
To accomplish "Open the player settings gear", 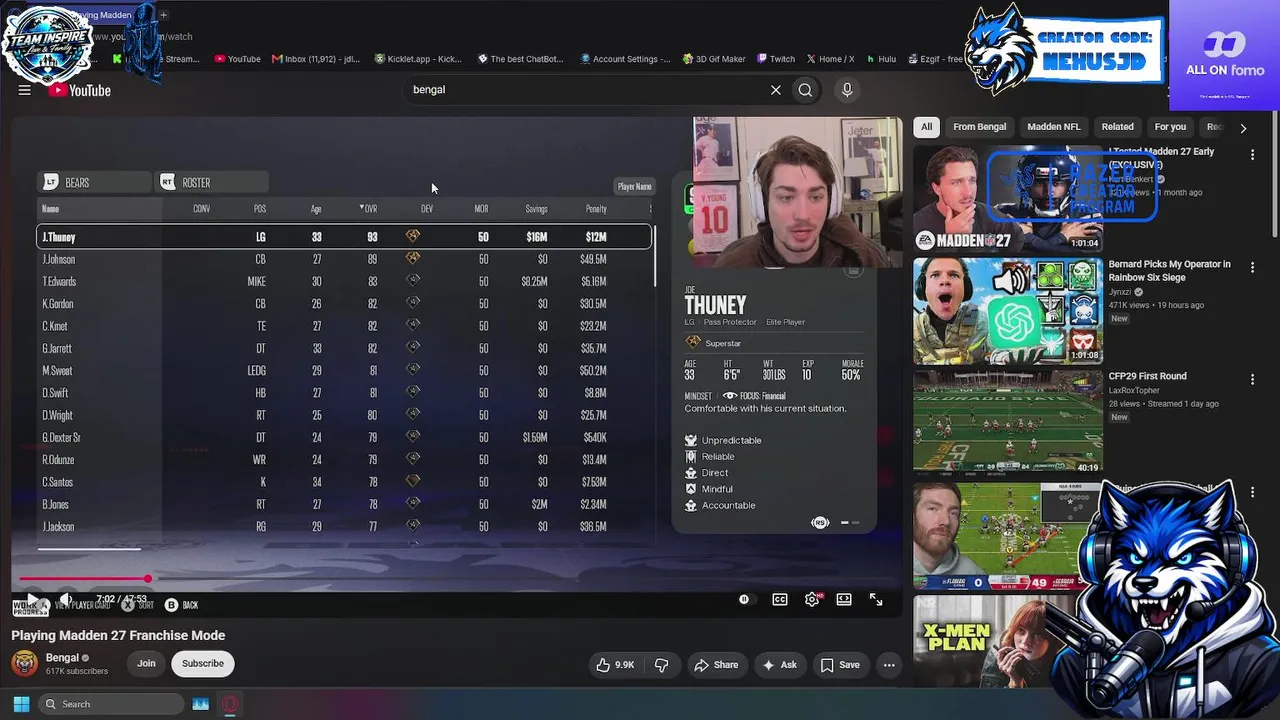I will point(812,600).
